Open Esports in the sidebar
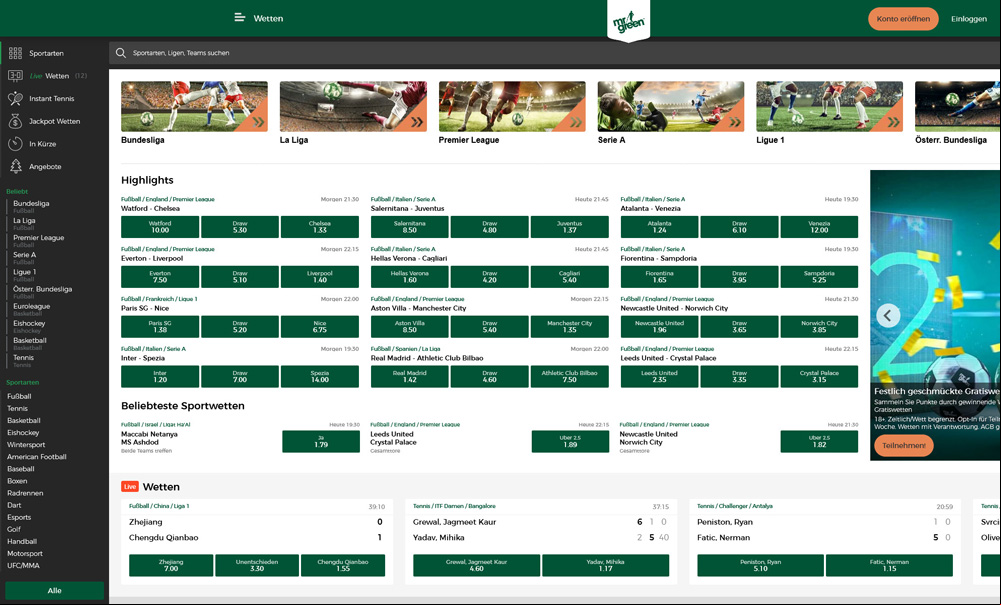Viewport: 1001px width, 605px height. point(19,518)
